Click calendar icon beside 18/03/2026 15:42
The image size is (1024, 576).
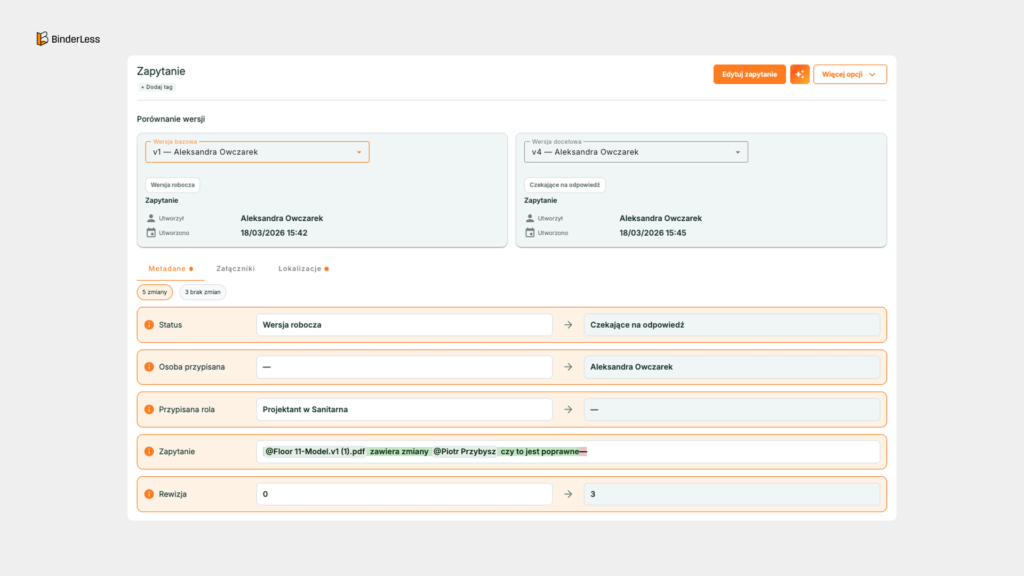[151, 232]
